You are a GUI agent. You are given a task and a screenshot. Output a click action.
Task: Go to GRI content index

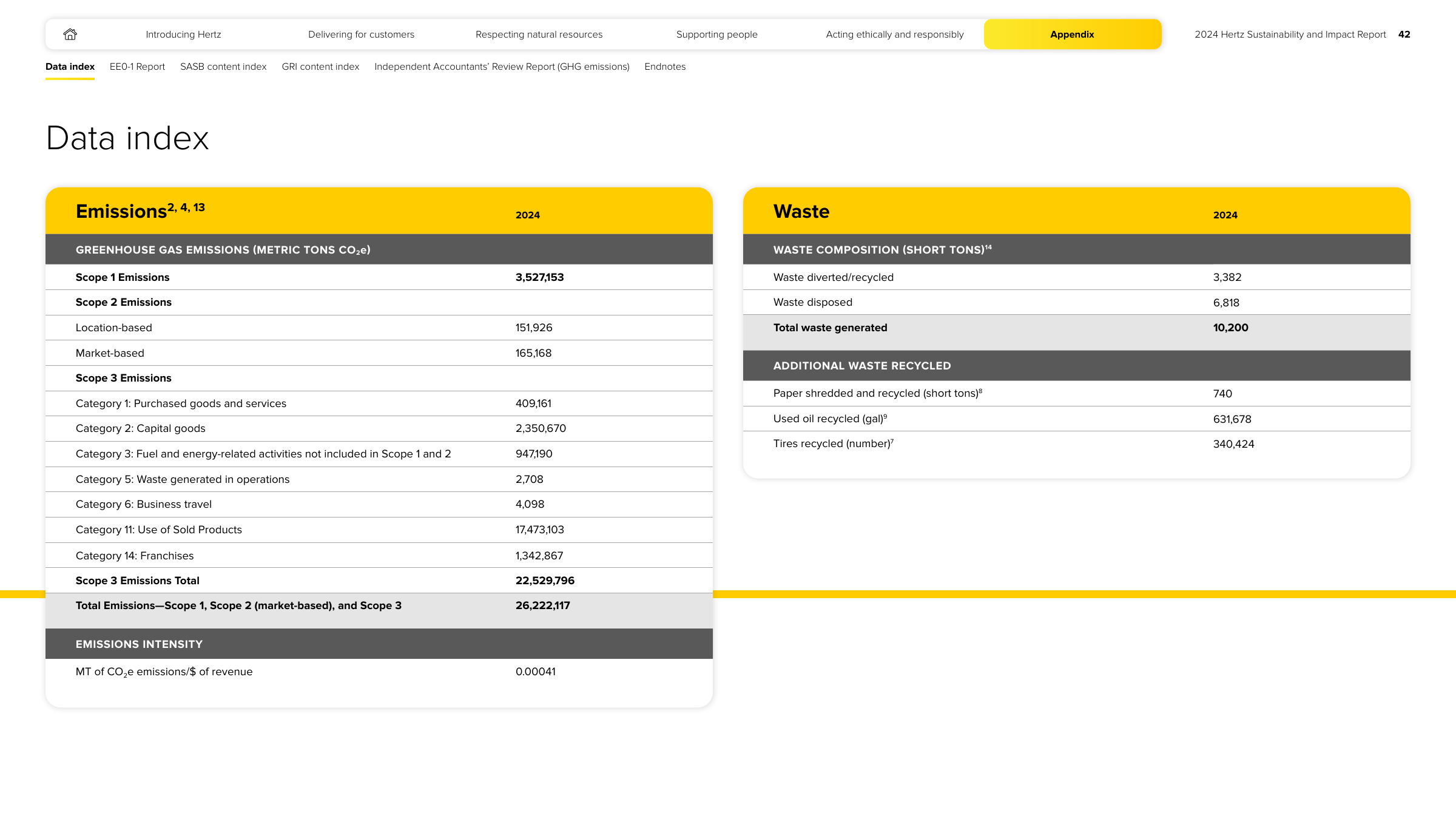tap(320, 67)
